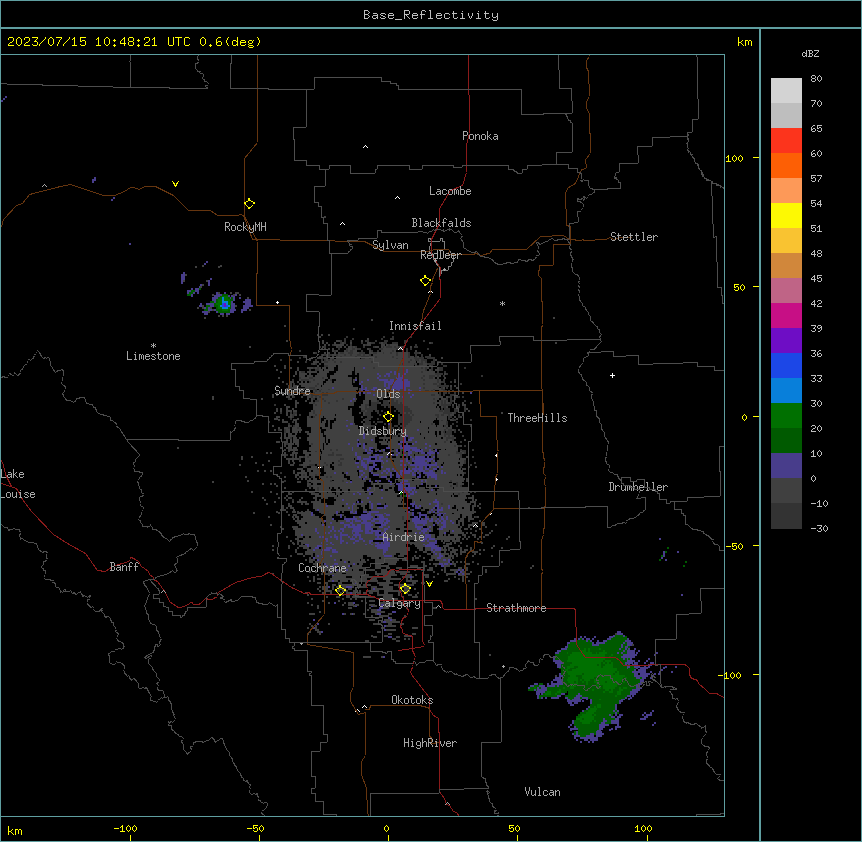862x842 pixels.
Task: Click the asterisk marker east of Innisfail
Action: (x=502, y=303)
